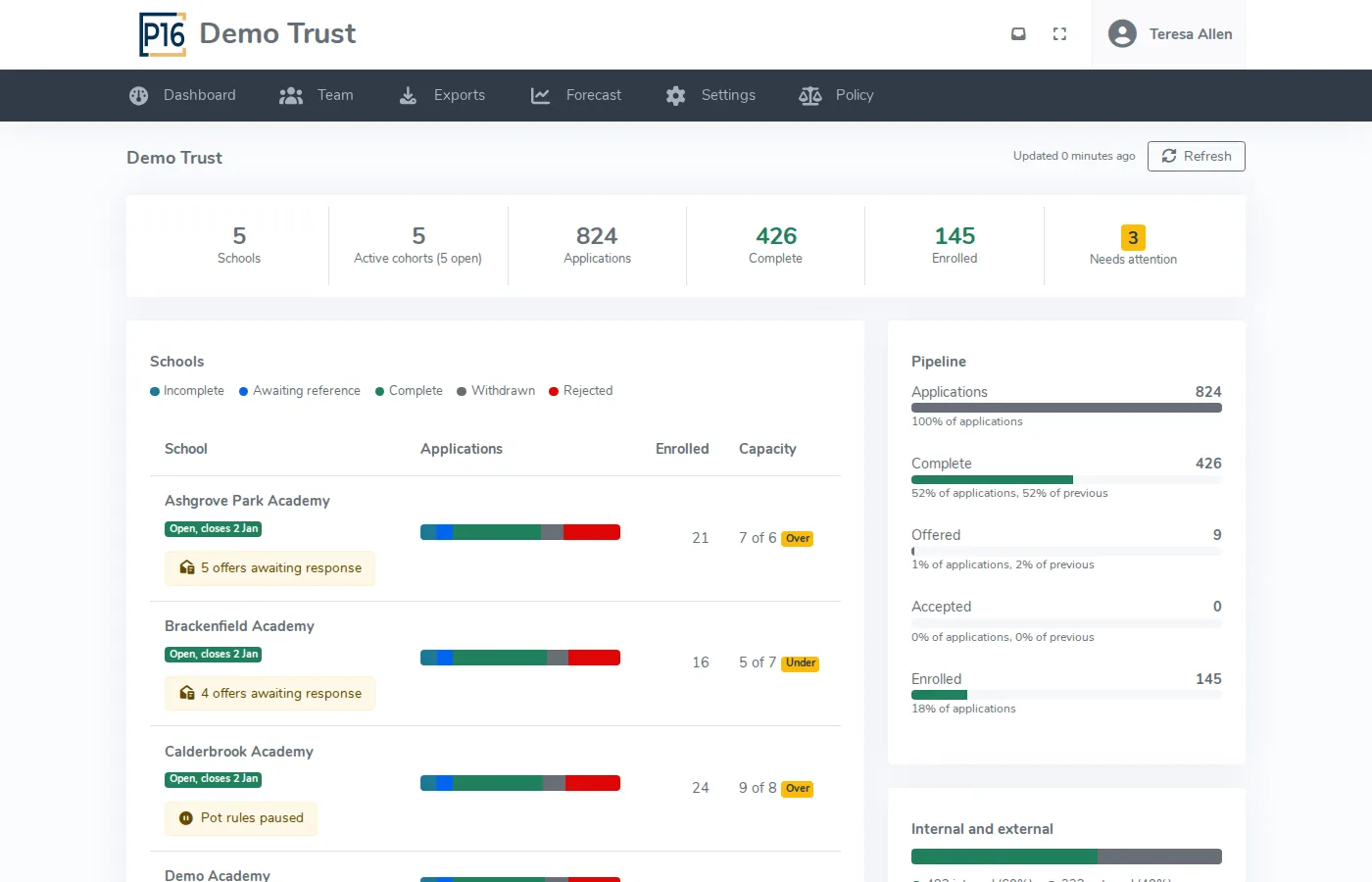Click the Forecast chart icon

(x=540, y=95)
